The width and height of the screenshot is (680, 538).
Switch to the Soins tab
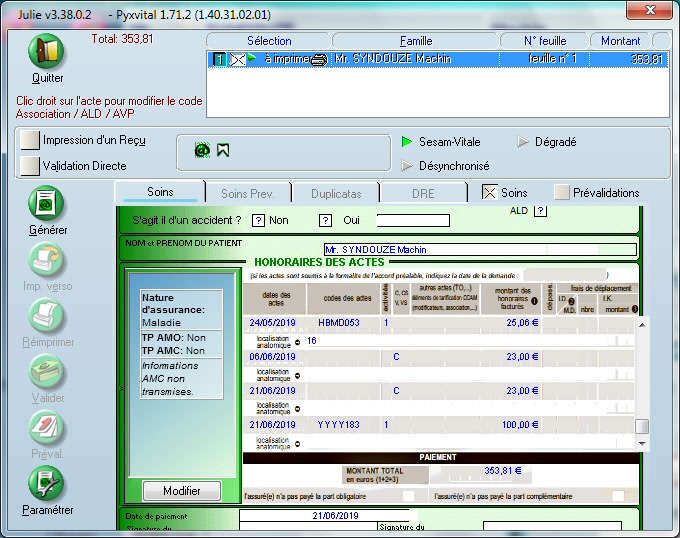(160, 192)
